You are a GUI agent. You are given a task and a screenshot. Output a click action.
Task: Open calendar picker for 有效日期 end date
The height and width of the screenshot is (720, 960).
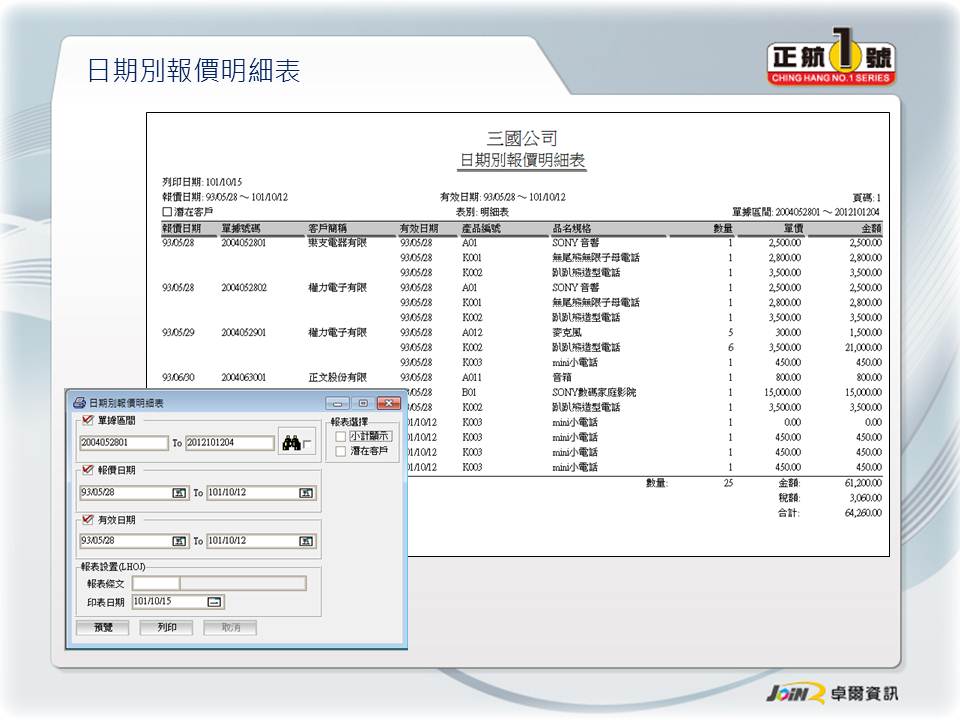tap(306, 541)
